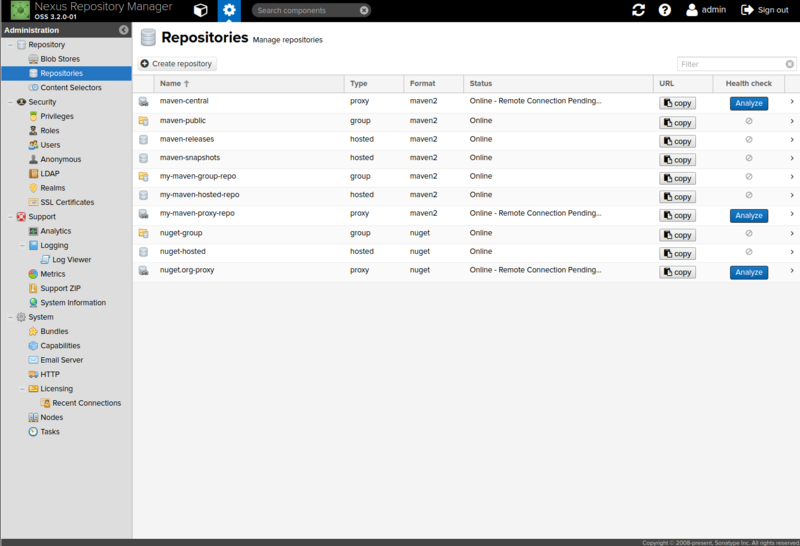Collapse the Administration side panel
Image resolution: width=800 pixels, height=546 pixels.
(x=123, y=30)
